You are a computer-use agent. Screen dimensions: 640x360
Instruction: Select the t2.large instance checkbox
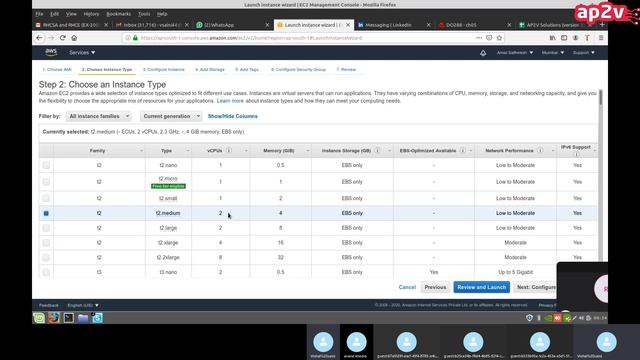[x=46, y=228]
